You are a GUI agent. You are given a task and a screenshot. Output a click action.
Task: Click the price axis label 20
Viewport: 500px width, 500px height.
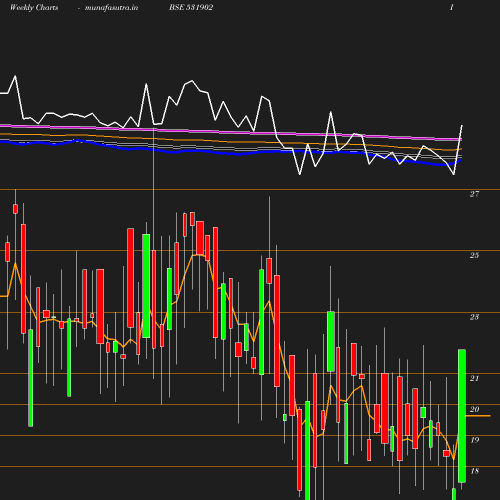(474, 409)
